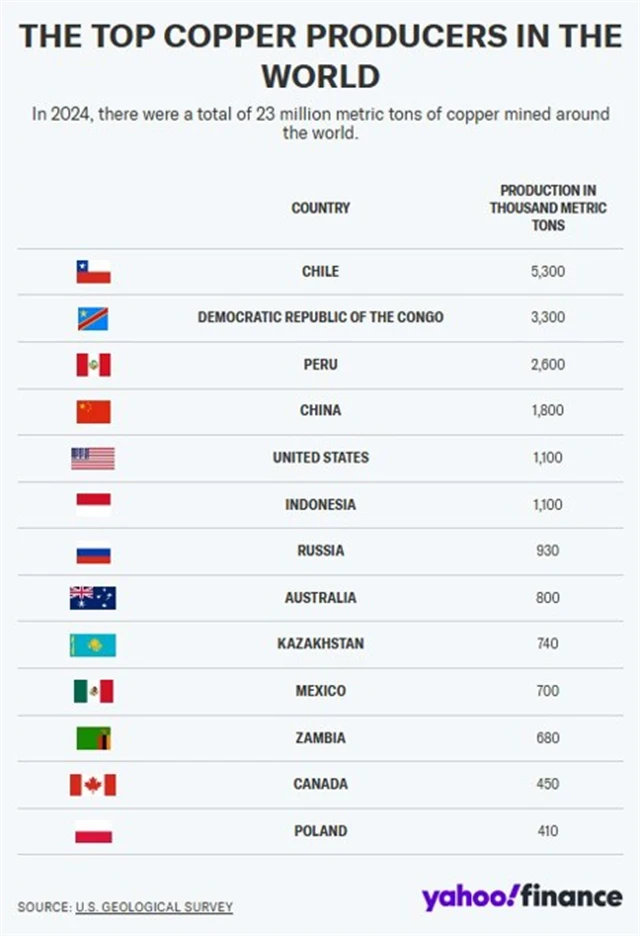Click the COUNTRY column header
The image size is (640, 936).
pyautogui.click(x=320, y=208)
